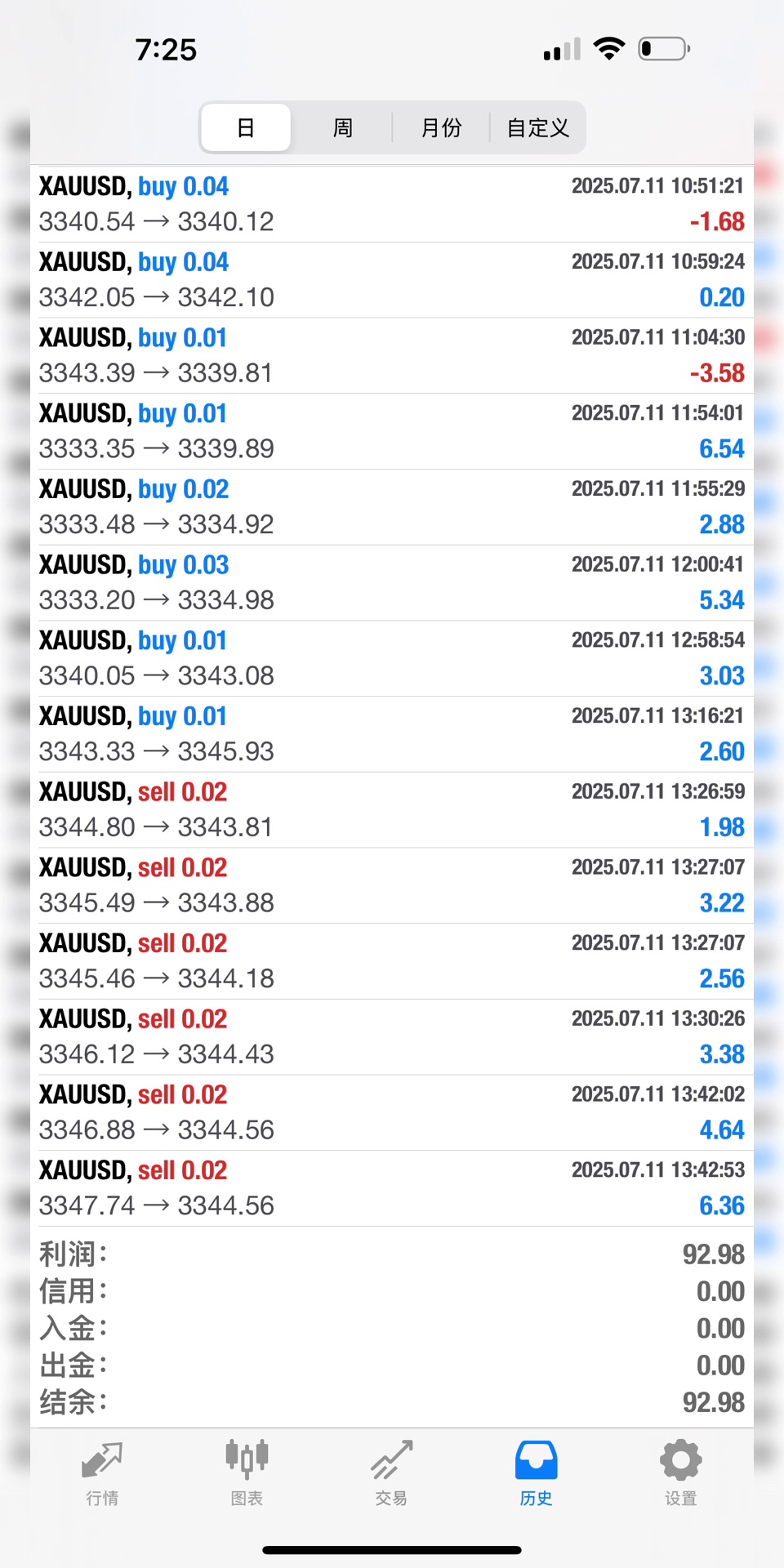Open the 交易 trade icon

coord(391,1460)
